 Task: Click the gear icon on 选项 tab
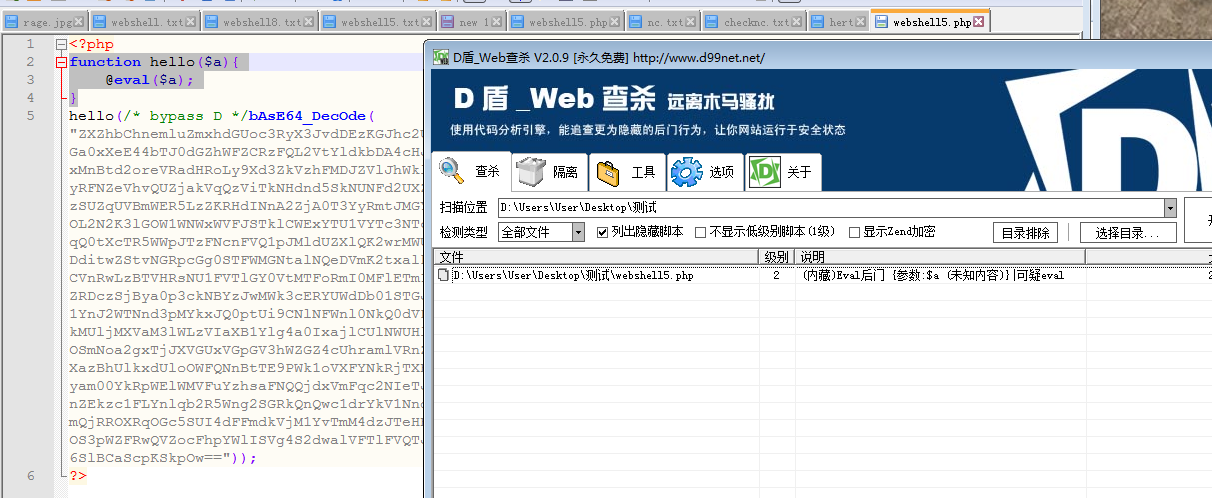(x=687, y=172)
